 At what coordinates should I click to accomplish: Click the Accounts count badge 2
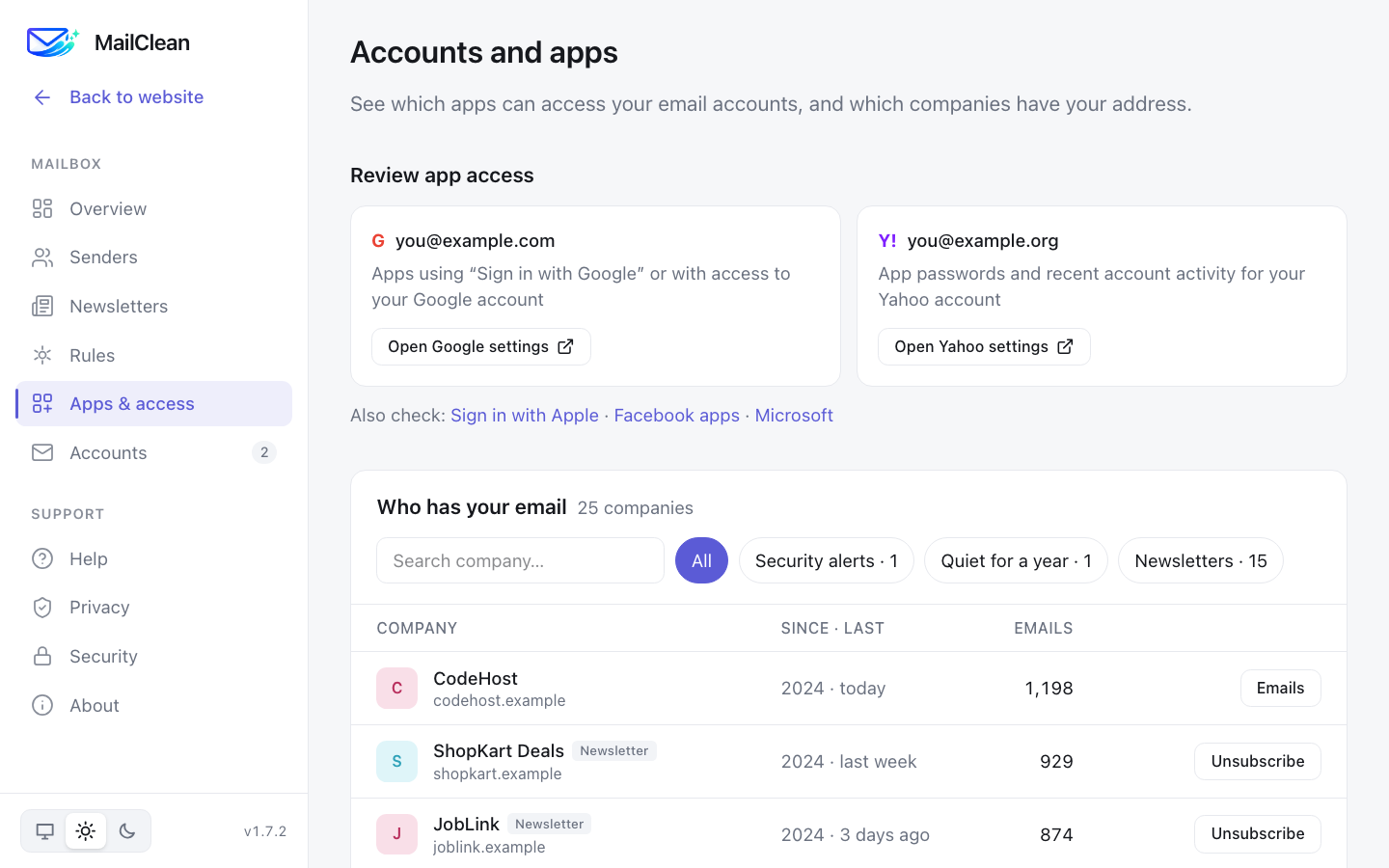tap(264, 452)
